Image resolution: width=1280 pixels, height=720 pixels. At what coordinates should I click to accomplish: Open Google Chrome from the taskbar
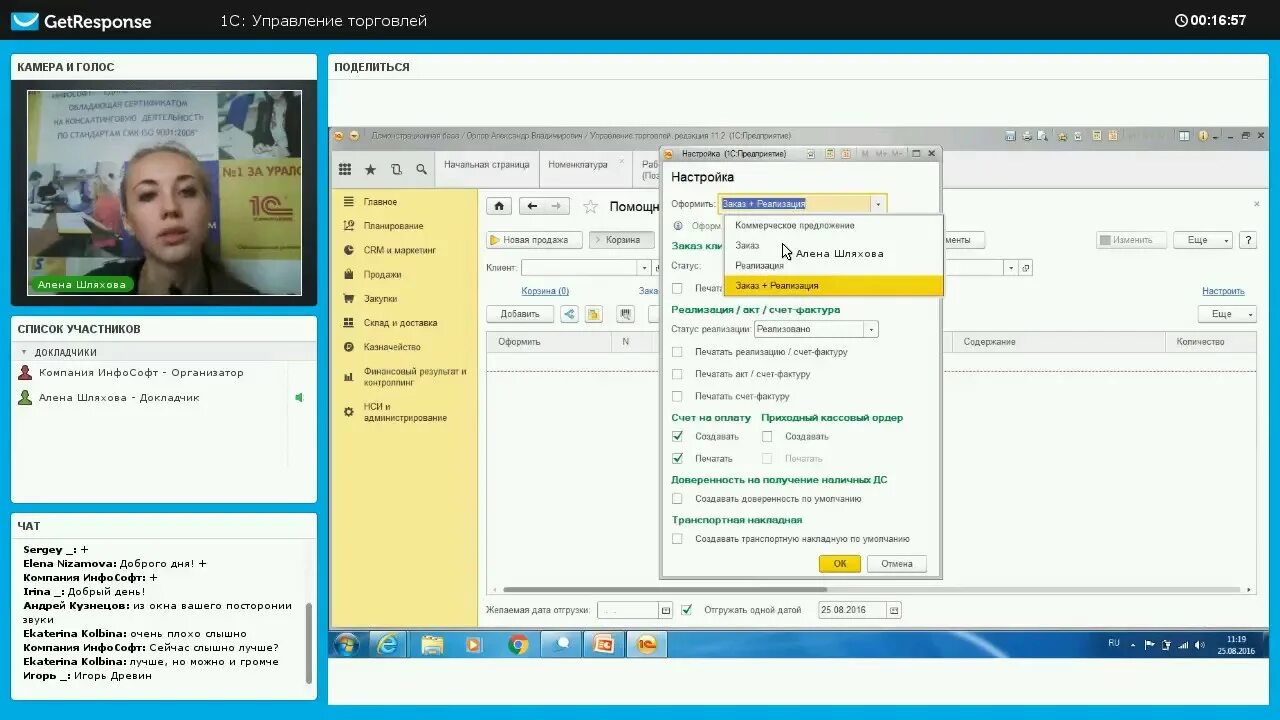point(518,644)
